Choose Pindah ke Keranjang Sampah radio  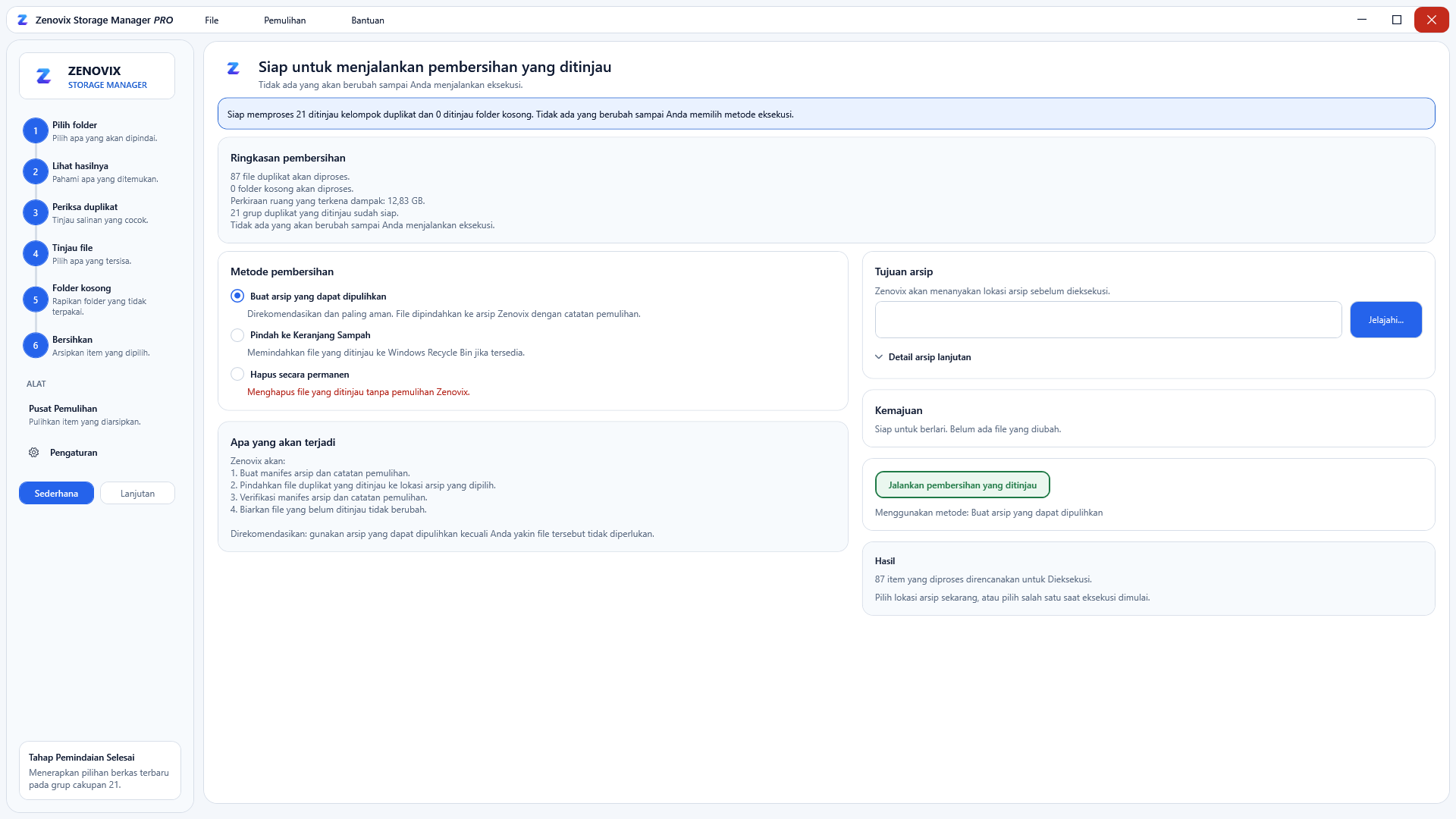237,335
